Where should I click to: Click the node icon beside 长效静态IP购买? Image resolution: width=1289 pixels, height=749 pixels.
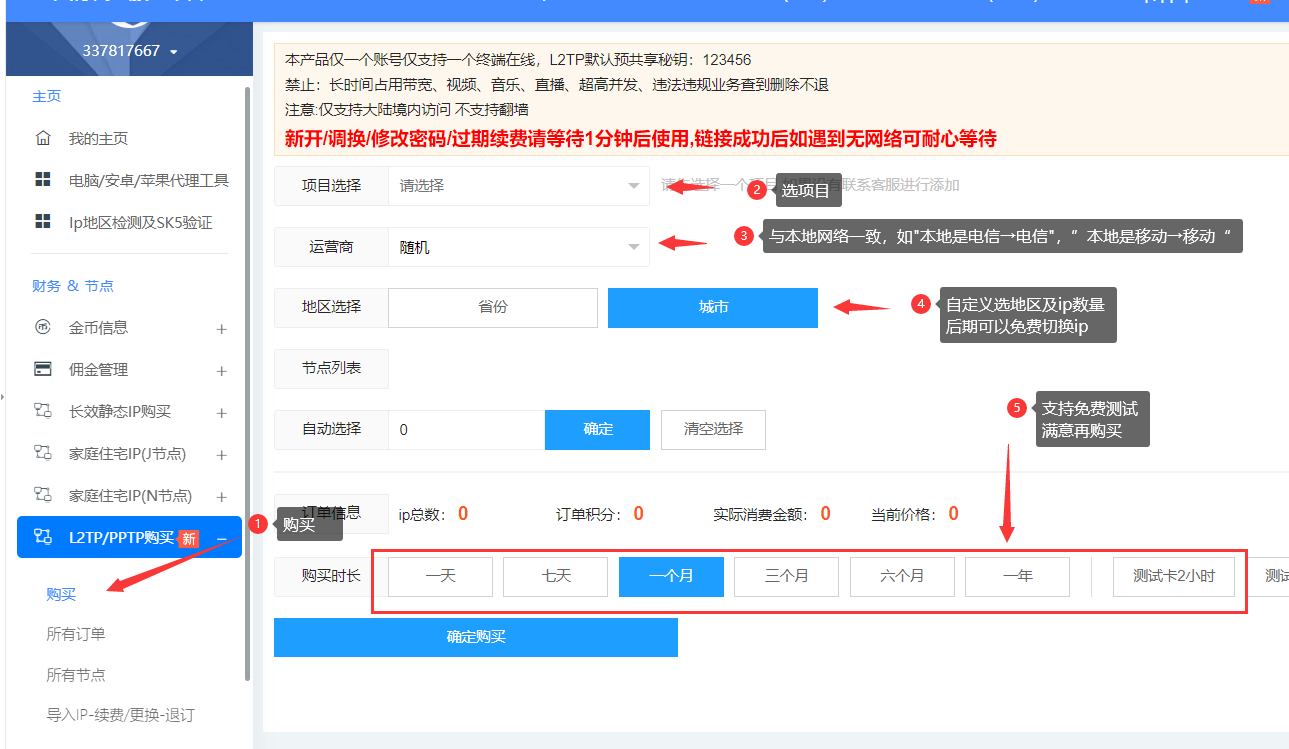[x=43, y=411]
